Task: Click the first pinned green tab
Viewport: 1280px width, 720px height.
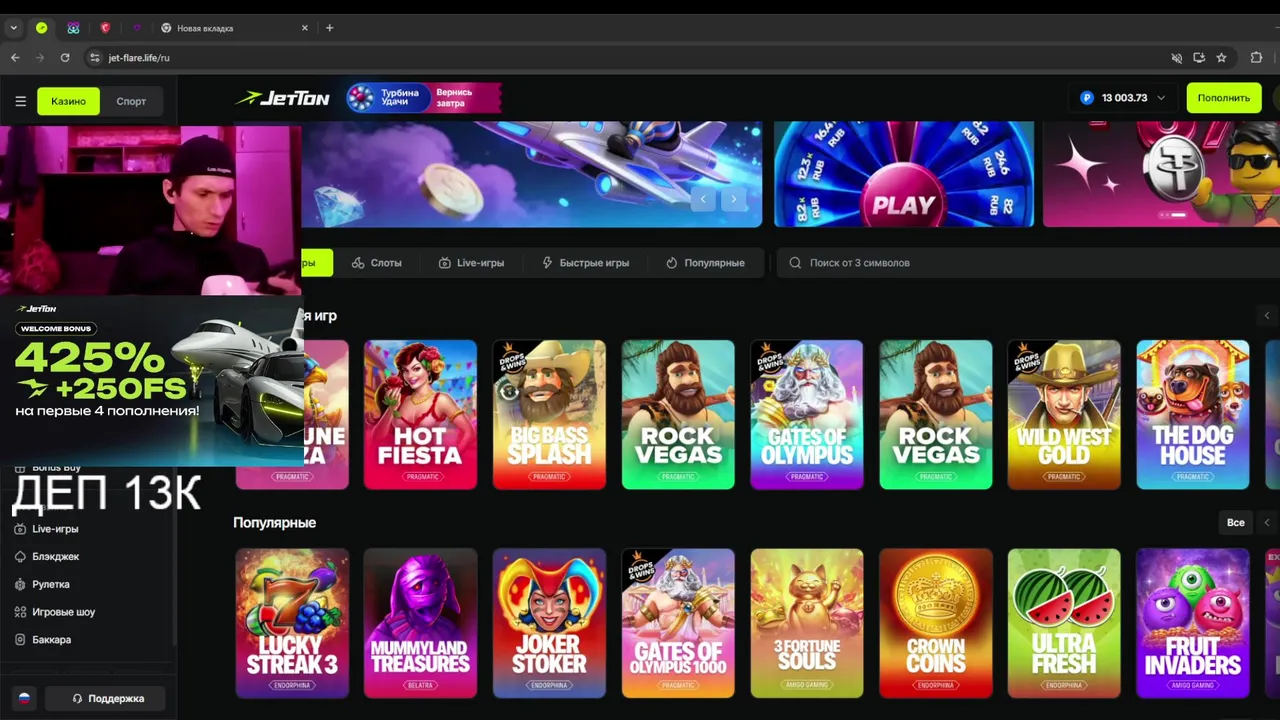Action: click(x=42, y=28)
